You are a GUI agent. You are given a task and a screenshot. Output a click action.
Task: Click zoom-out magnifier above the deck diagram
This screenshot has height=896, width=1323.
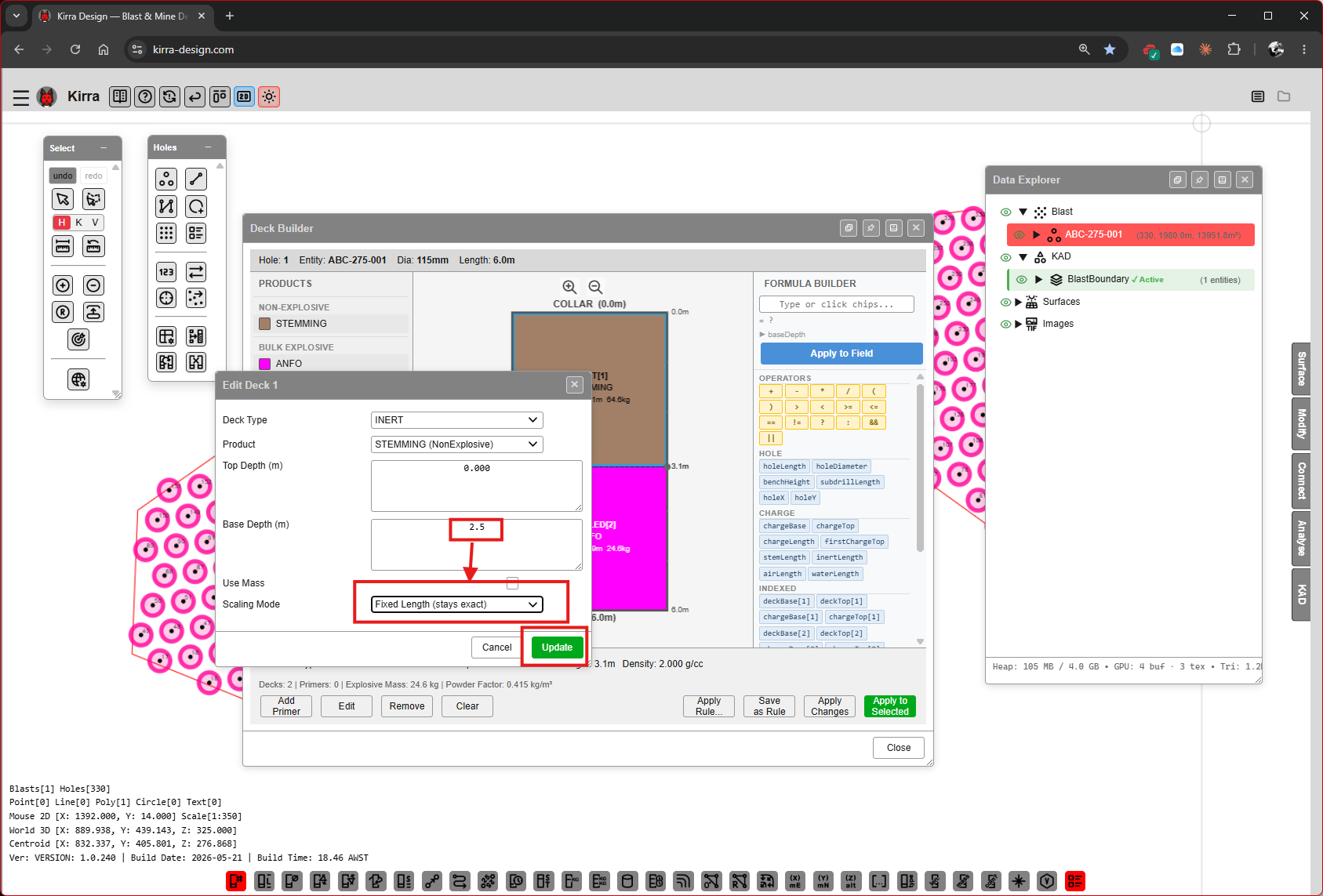596,287
